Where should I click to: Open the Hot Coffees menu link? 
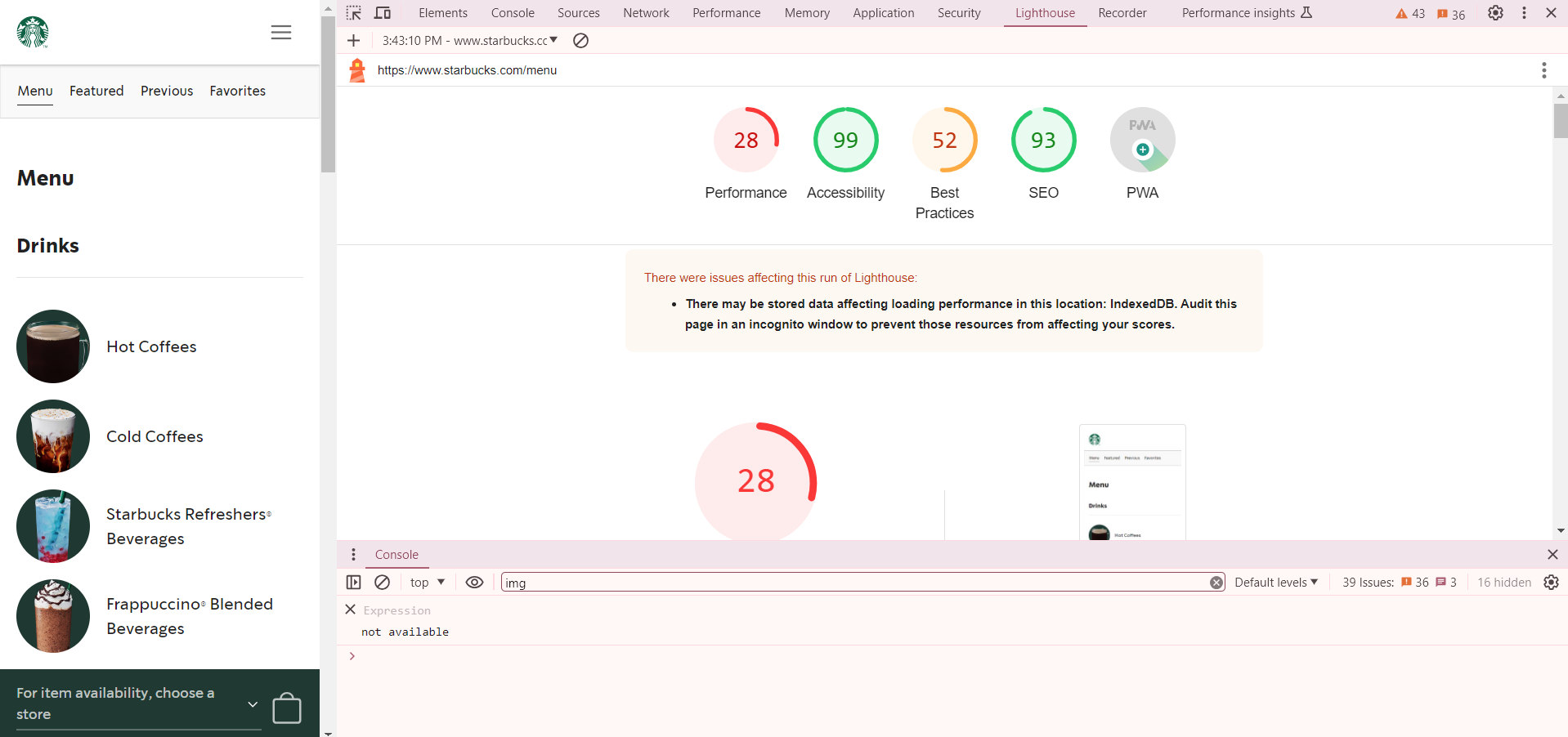pos(151,346)
